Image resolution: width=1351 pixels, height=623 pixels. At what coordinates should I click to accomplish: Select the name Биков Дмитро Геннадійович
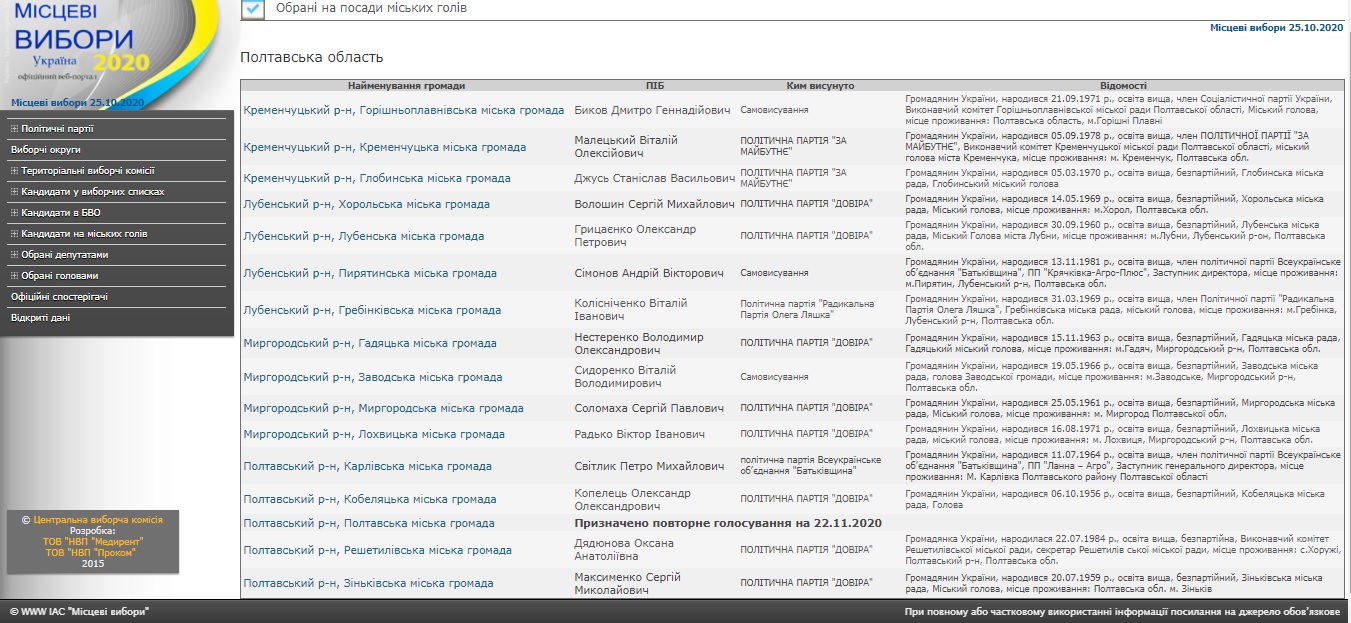(653, 110)
